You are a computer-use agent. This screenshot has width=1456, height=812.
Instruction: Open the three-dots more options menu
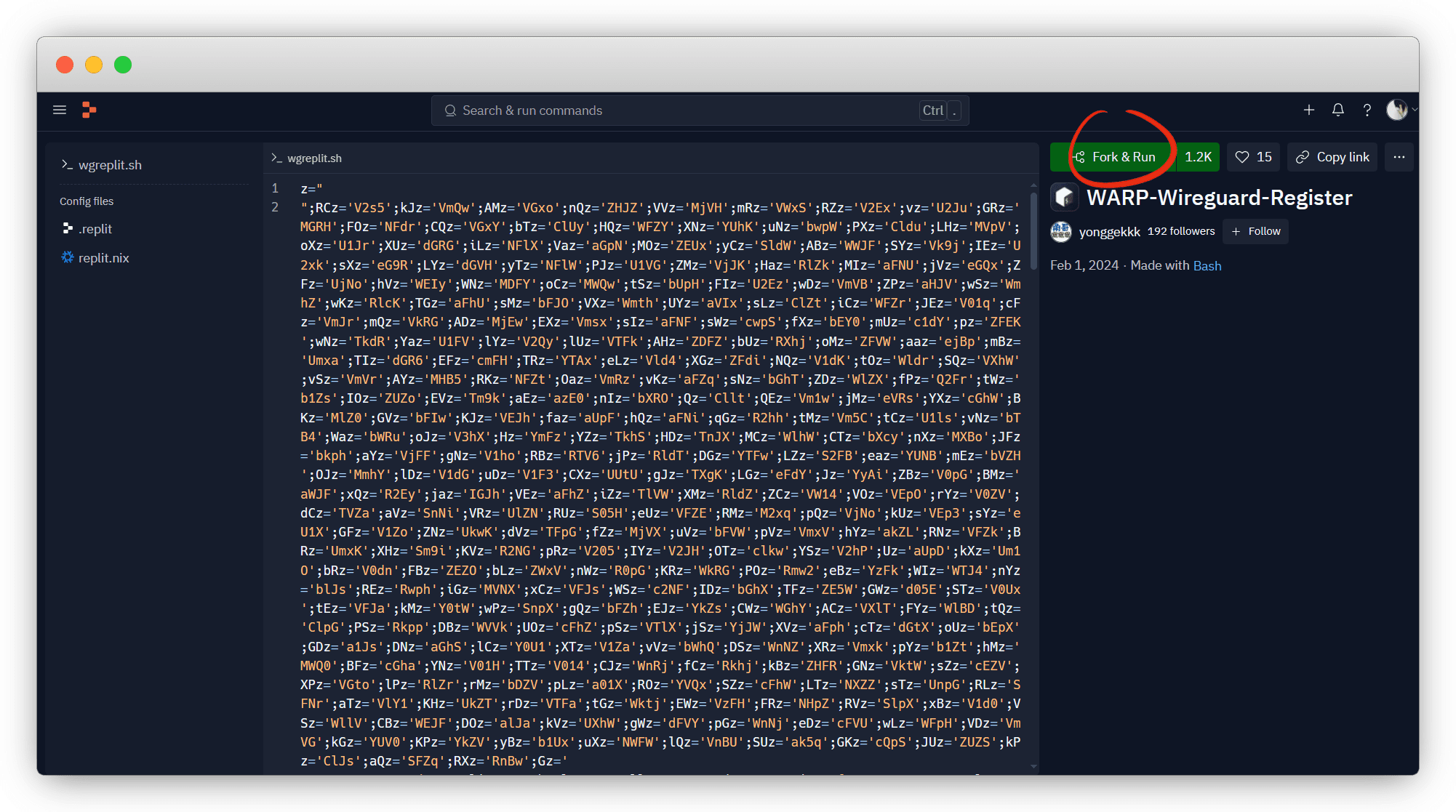pyautogui.click(x=1399, y=157)
